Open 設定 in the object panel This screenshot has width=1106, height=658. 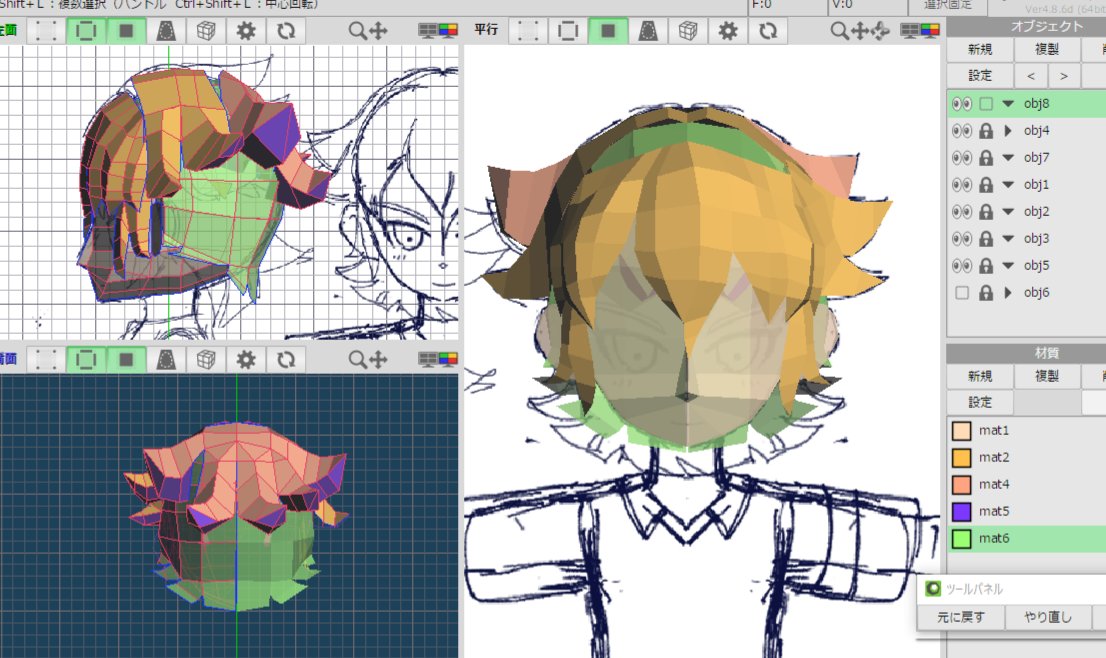click(980, 75)
